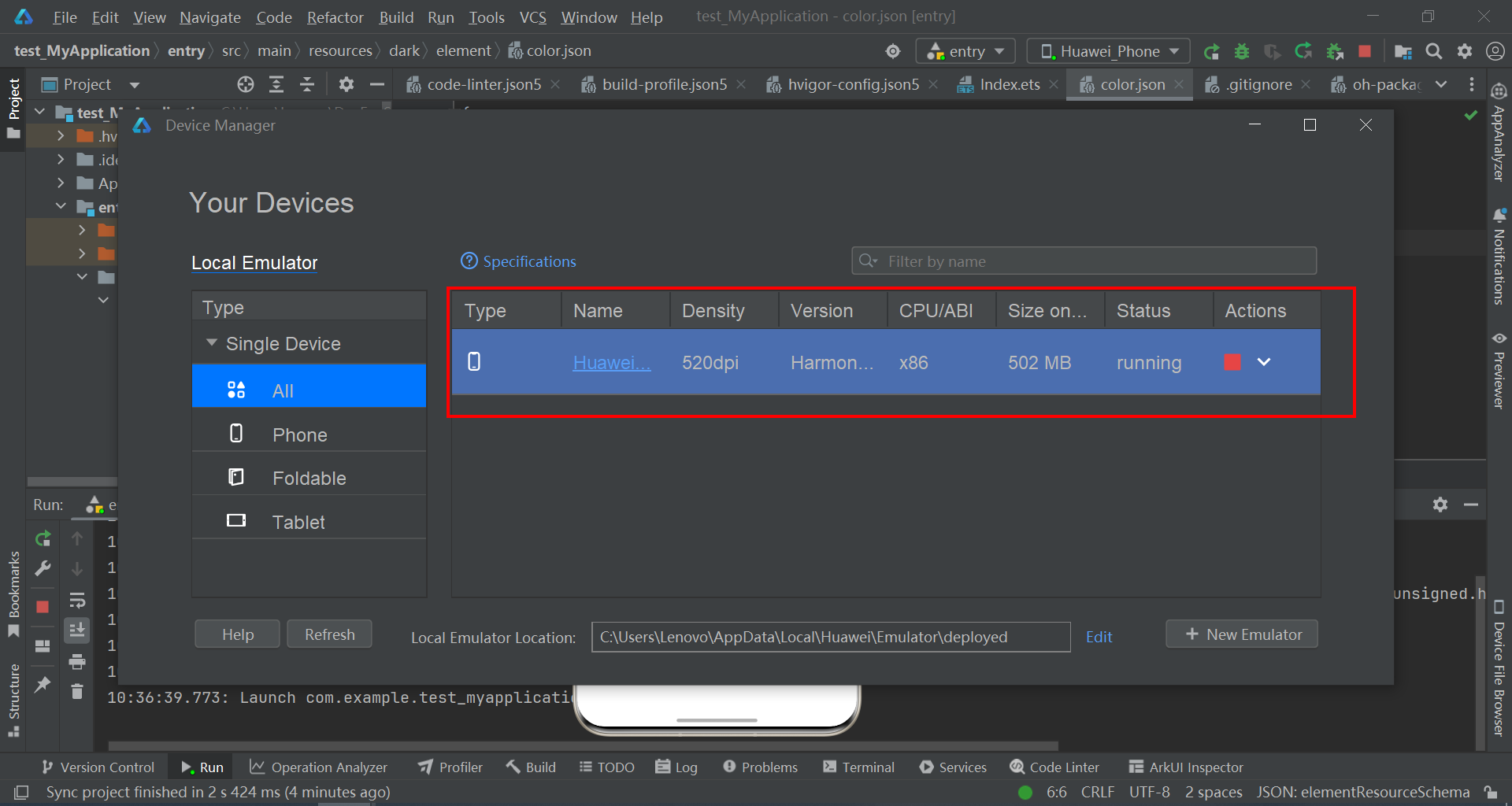Click the Run console horizontal scrollbar
The width and height of the screenshot is (1512, 806).
pos(584,745)
